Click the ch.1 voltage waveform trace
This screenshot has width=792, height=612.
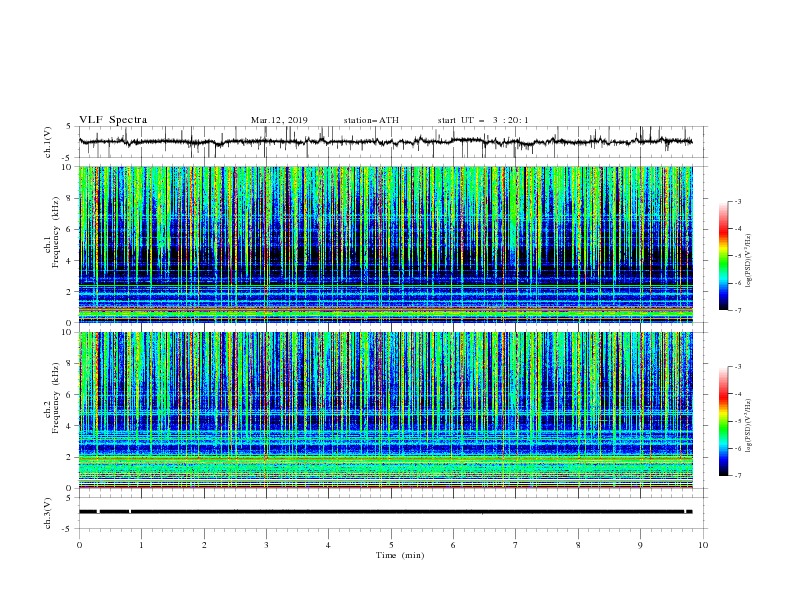[x=385, y=142]
